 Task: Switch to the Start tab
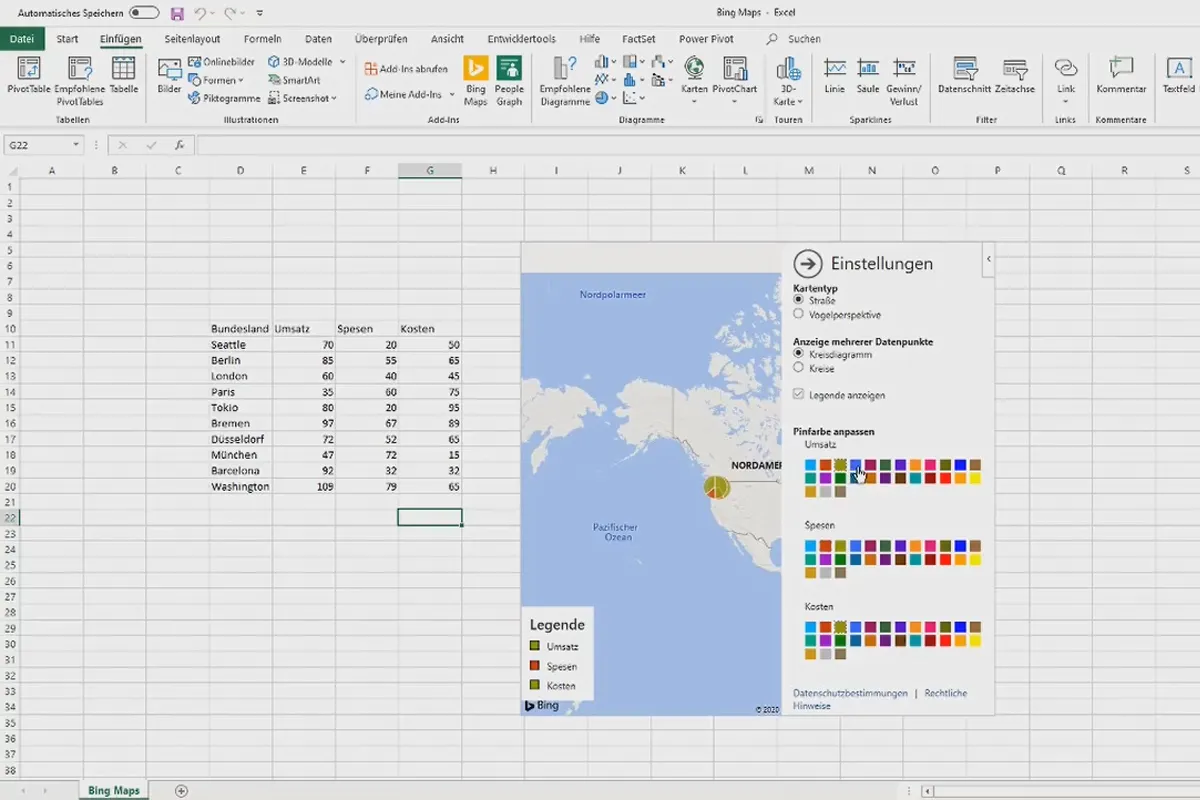click(68, 39)
